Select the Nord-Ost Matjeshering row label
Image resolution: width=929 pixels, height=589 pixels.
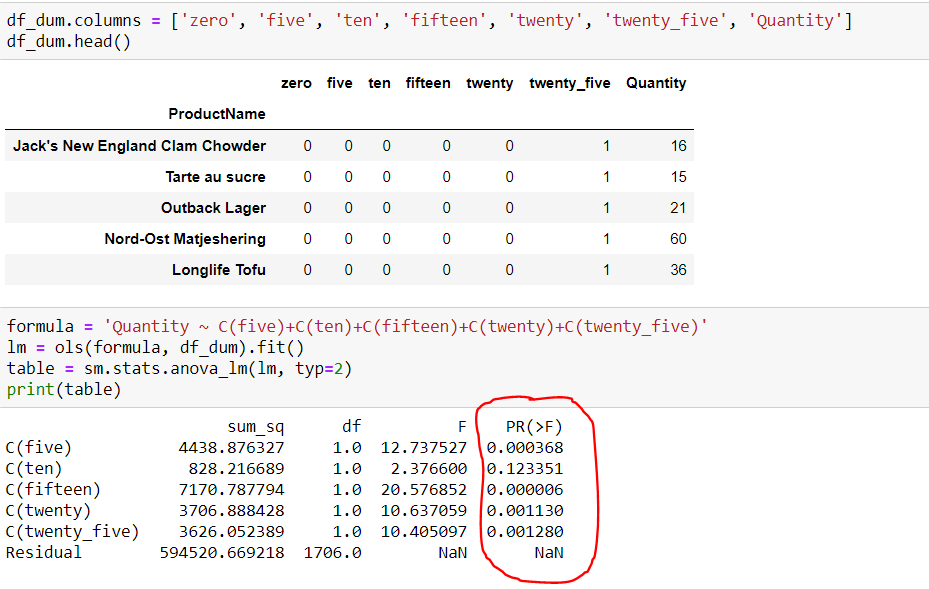[185, 239]
